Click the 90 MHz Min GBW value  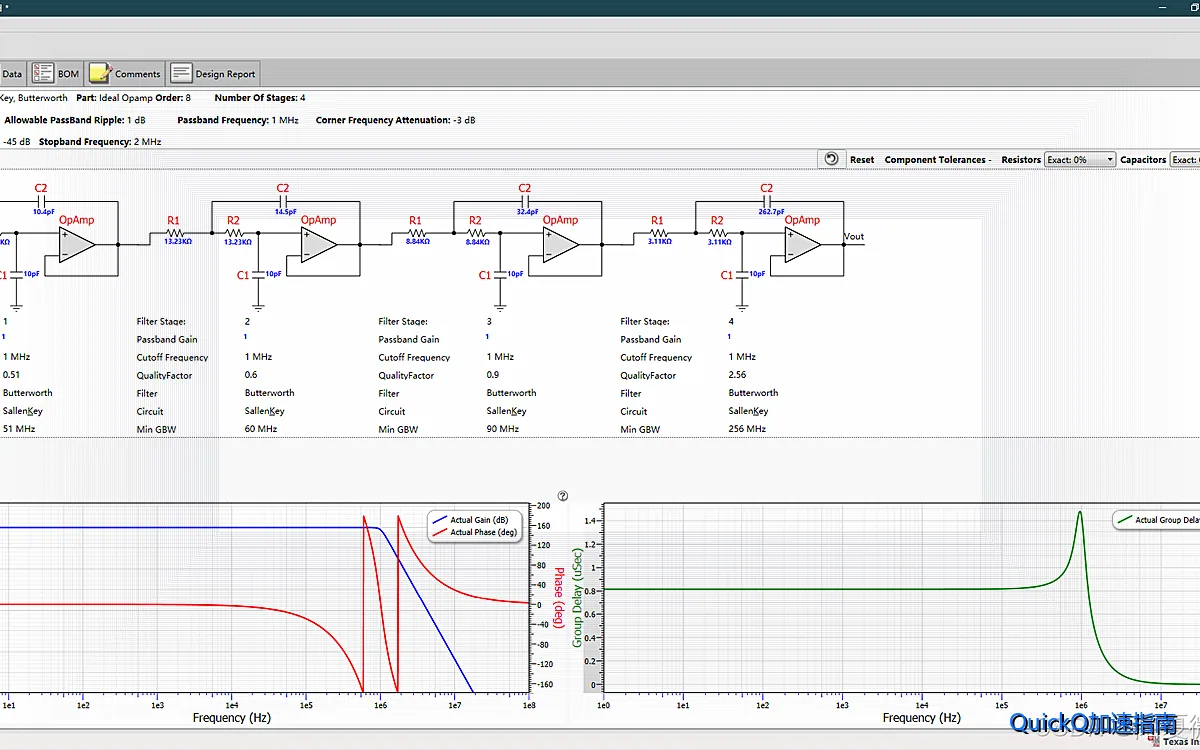click(x=503, y=429)
